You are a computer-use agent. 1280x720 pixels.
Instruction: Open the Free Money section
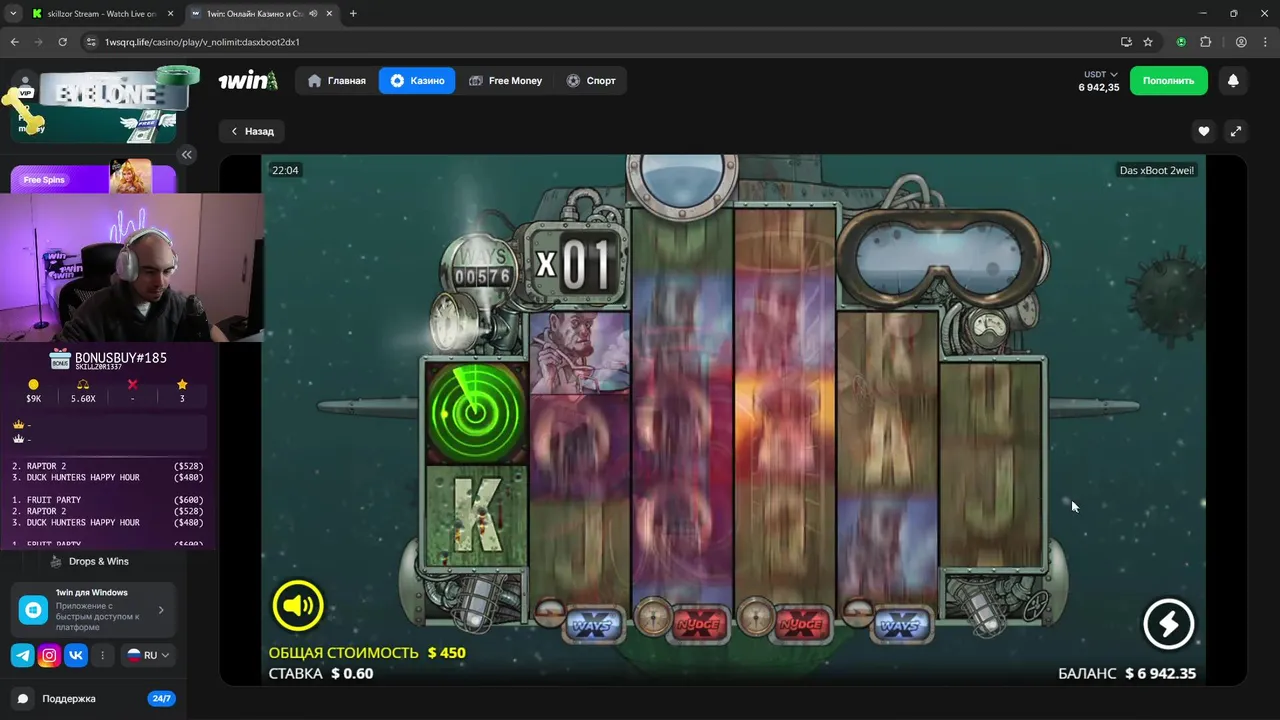point(505,81)
